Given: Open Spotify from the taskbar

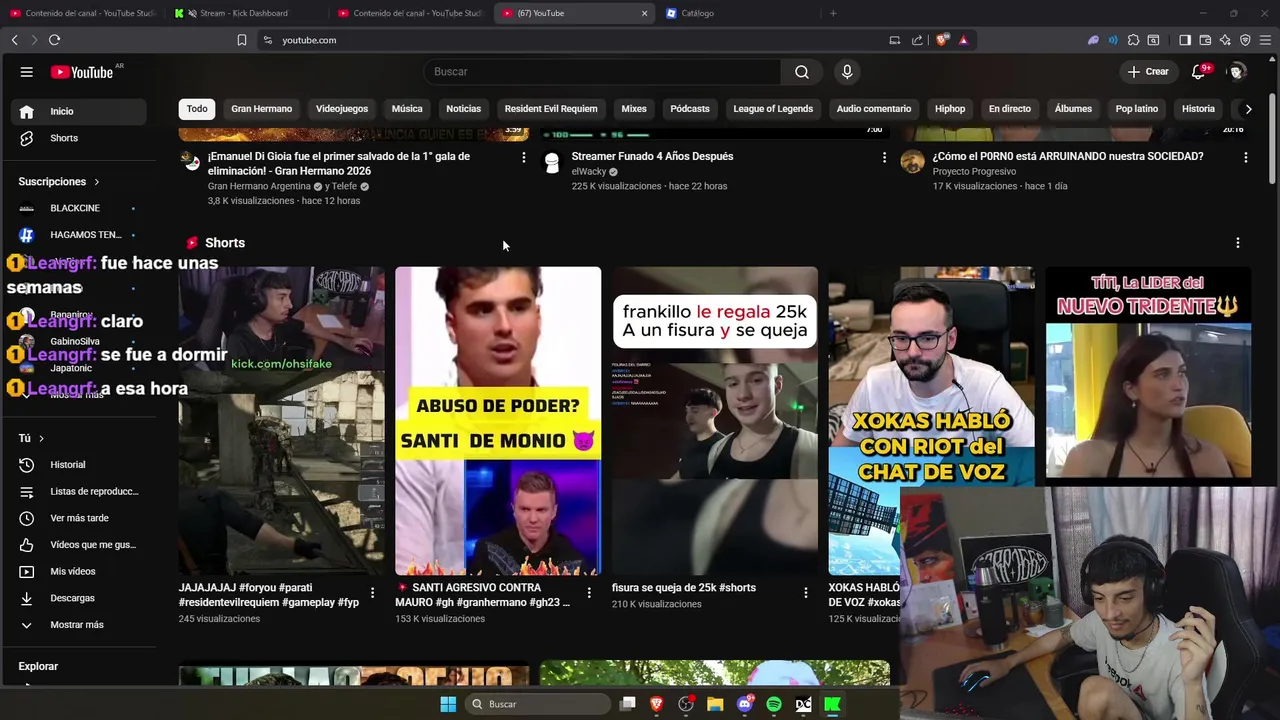Looking at the screenshot, I should [x=774, y=704].
